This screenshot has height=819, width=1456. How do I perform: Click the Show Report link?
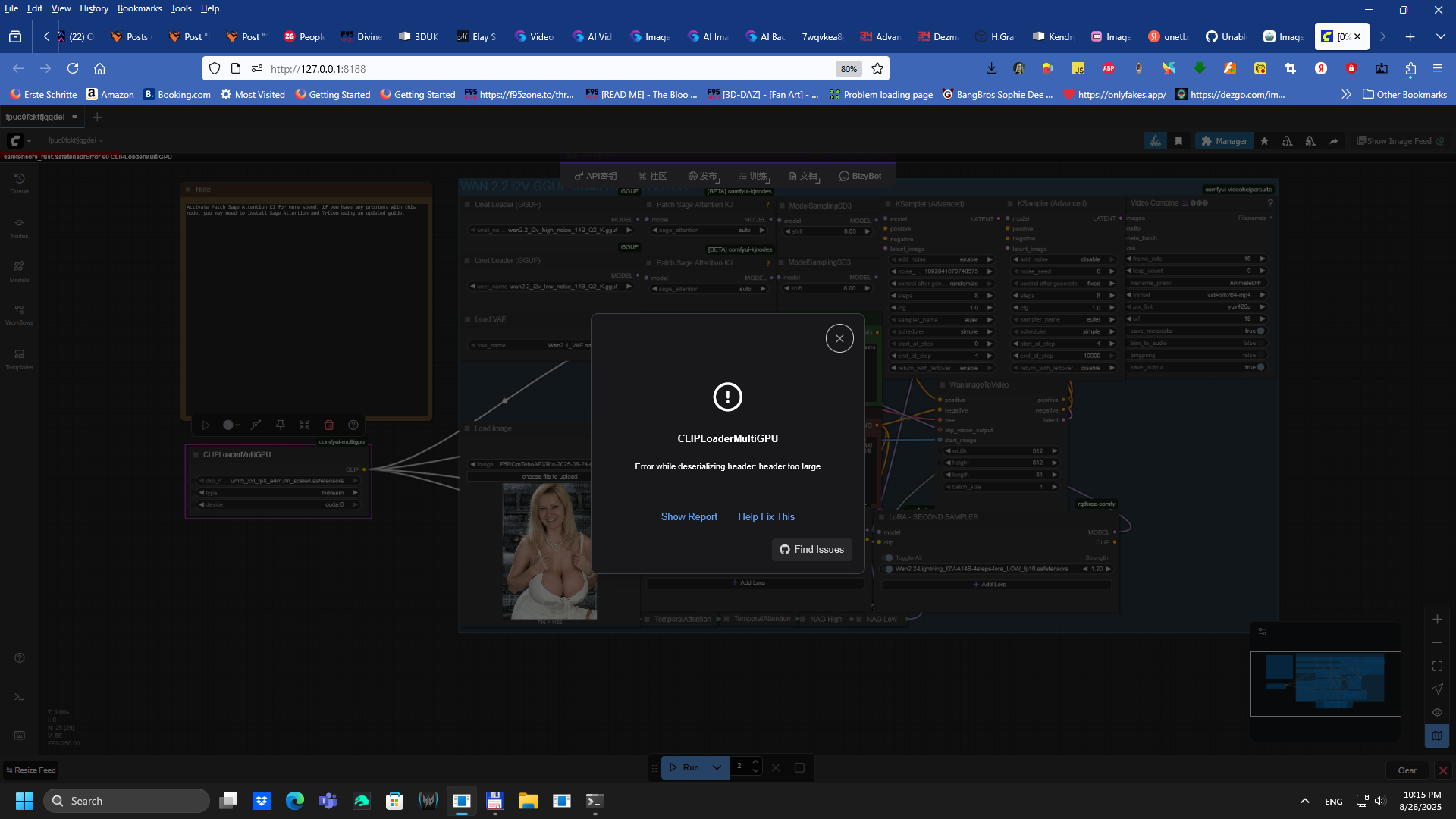click(x=689, y=516)
